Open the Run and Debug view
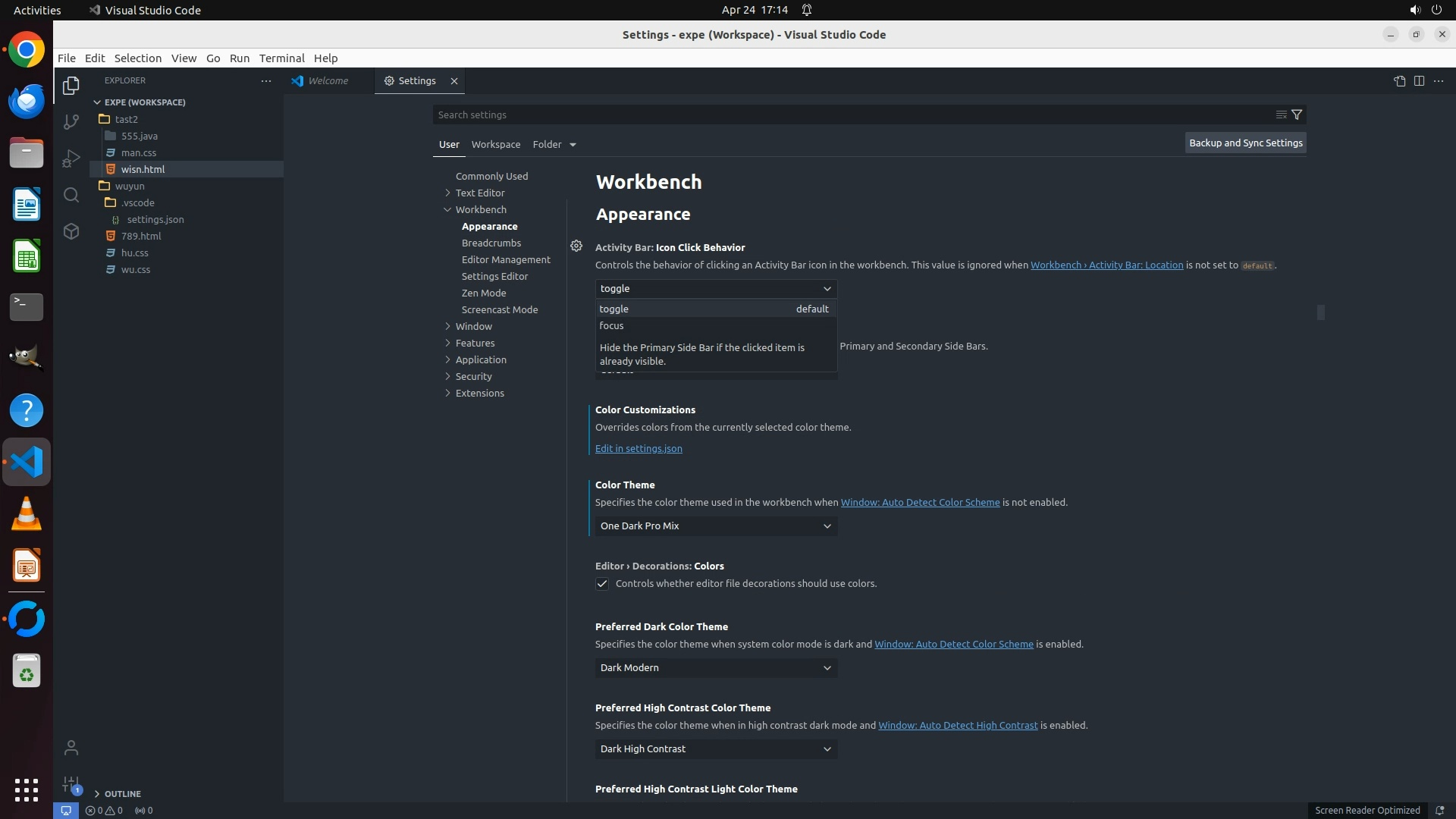Image resolution: width=1456 pixels, height=819 pixels. click(x=71, y=158)
